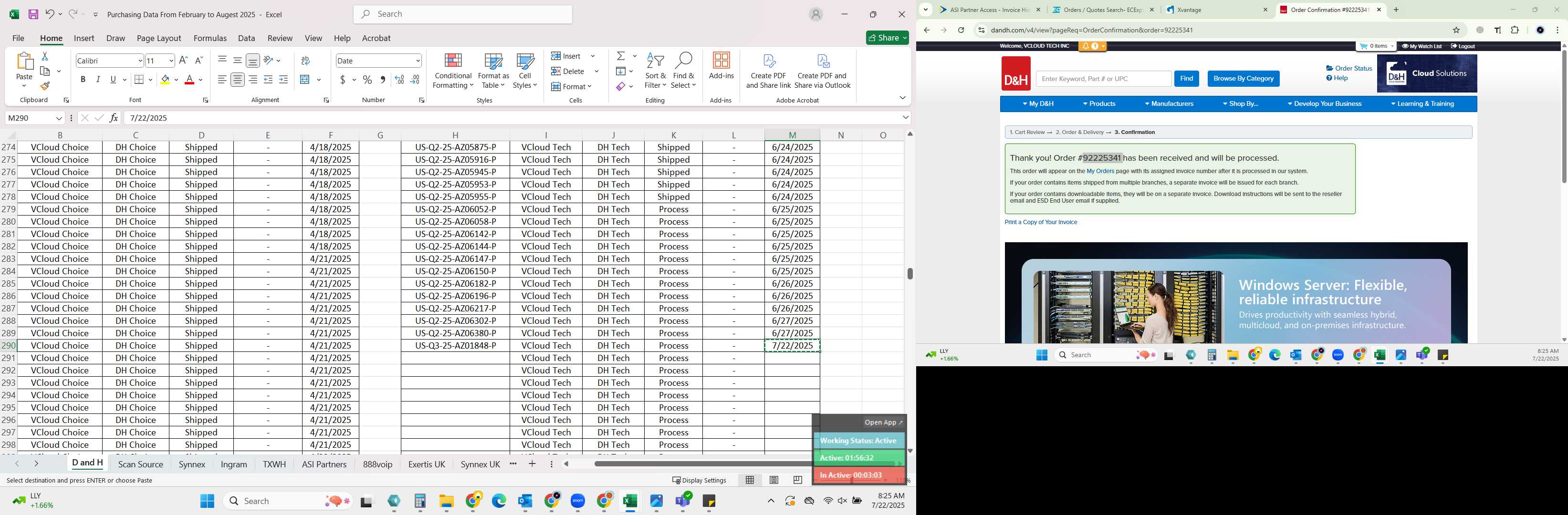1568x515 pixels.
Task: Open the Data ribbon tab
Action: pos(247,38)
